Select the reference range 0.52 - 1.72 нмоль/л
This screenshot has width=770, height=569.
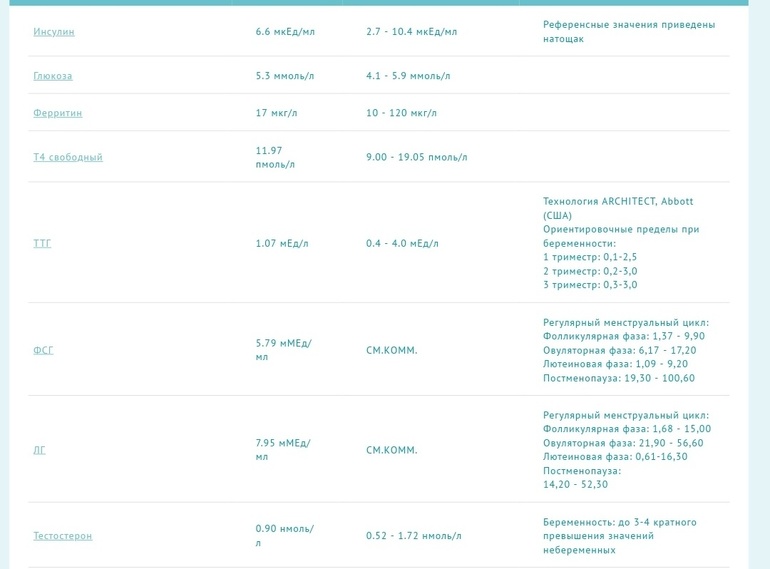pyautogui.click(x=414, y=536)
